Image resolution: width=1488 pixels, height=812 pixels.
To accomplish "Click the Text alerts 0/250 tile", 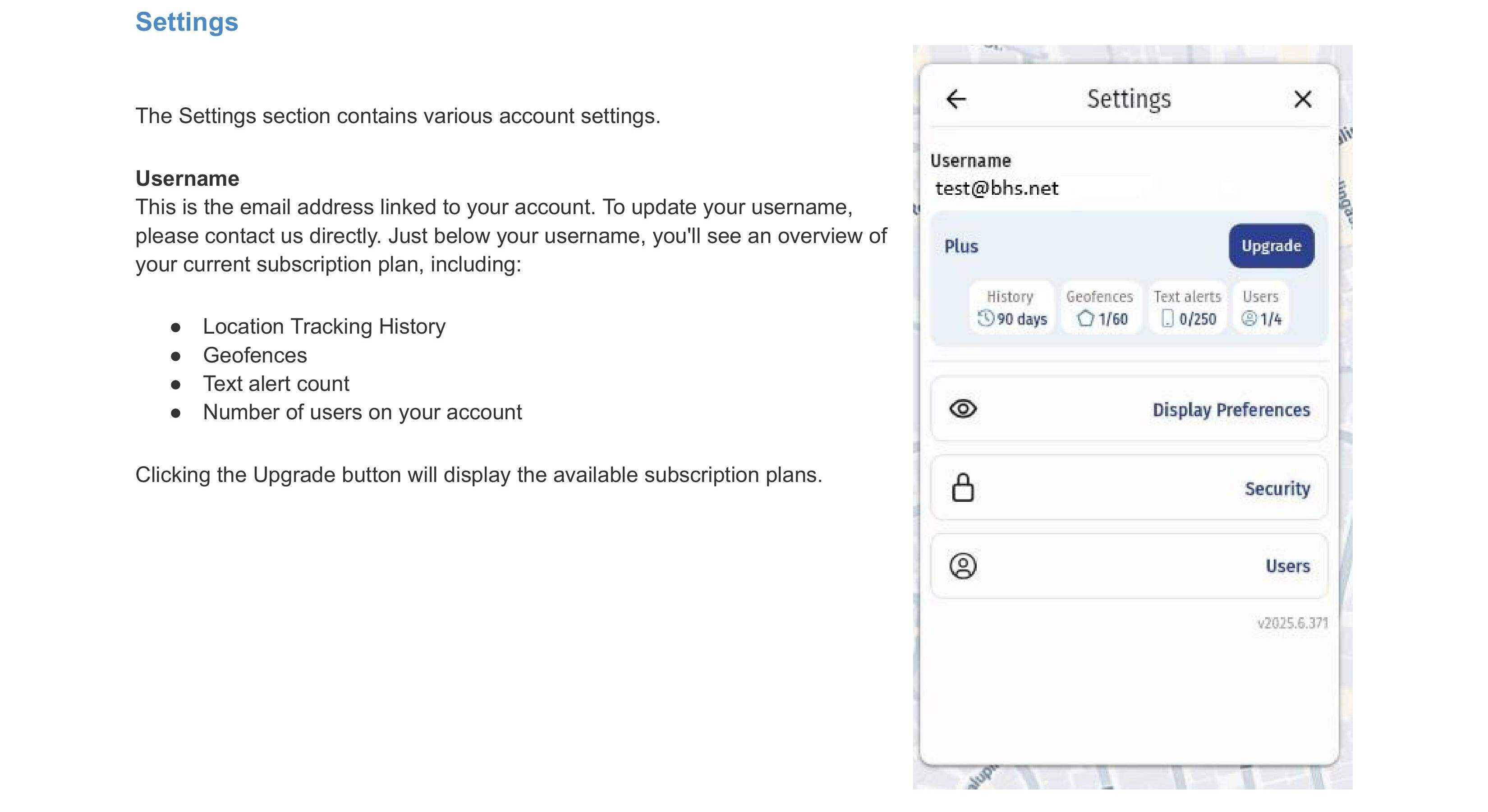I will [x=1188, y=307].
